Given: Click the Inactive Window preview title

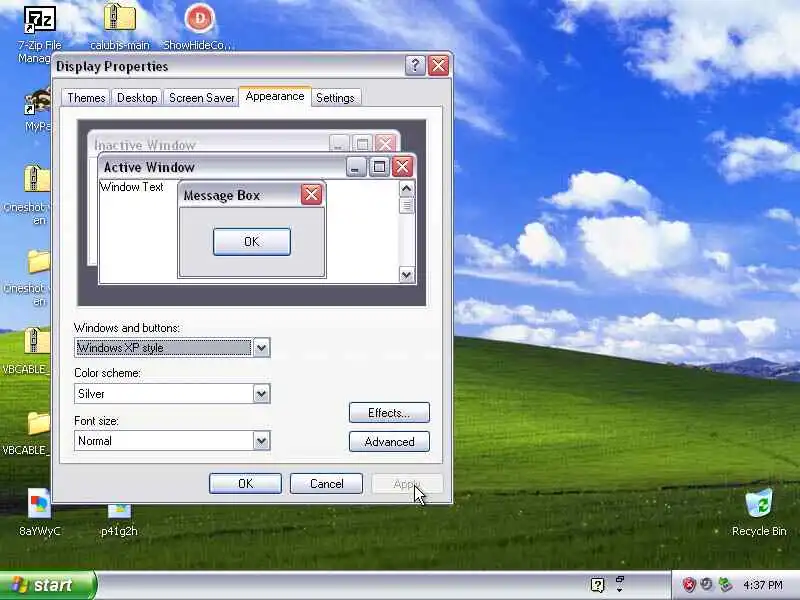Looking at the screenshot, I should click(145, 145).
